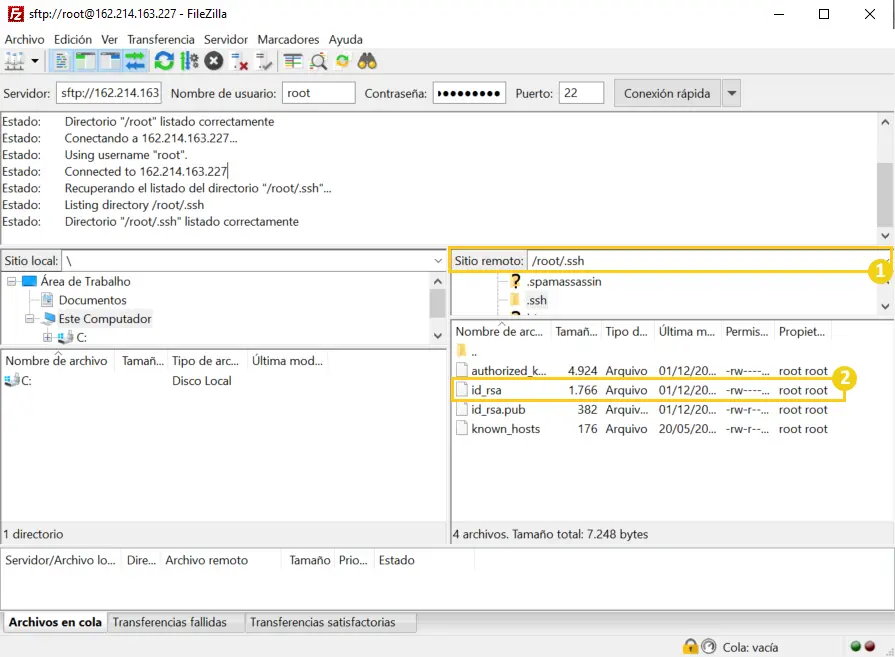This screenshot has width=895, height=657.
Task: Toggle the message log display
Action: (61, 61)
